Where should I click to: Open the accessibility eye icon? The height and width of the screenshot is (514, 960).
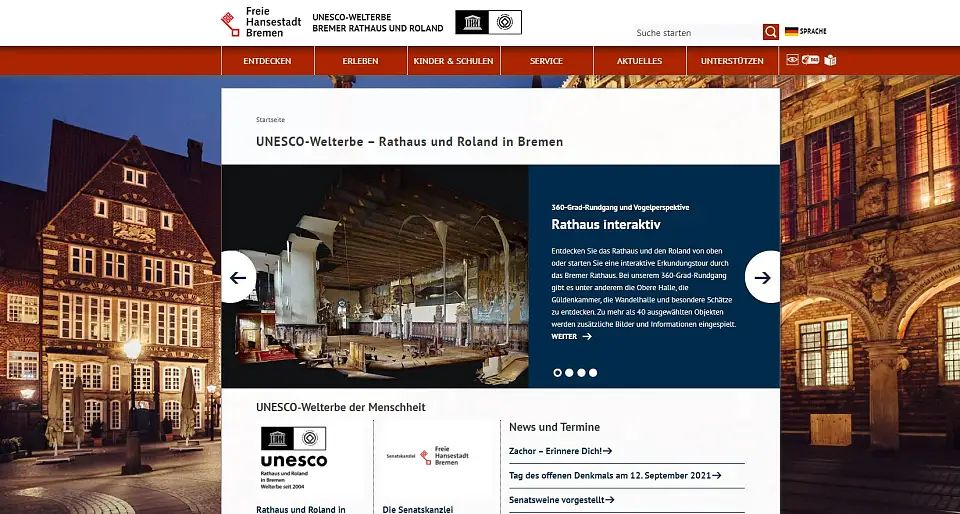[792, 60]
